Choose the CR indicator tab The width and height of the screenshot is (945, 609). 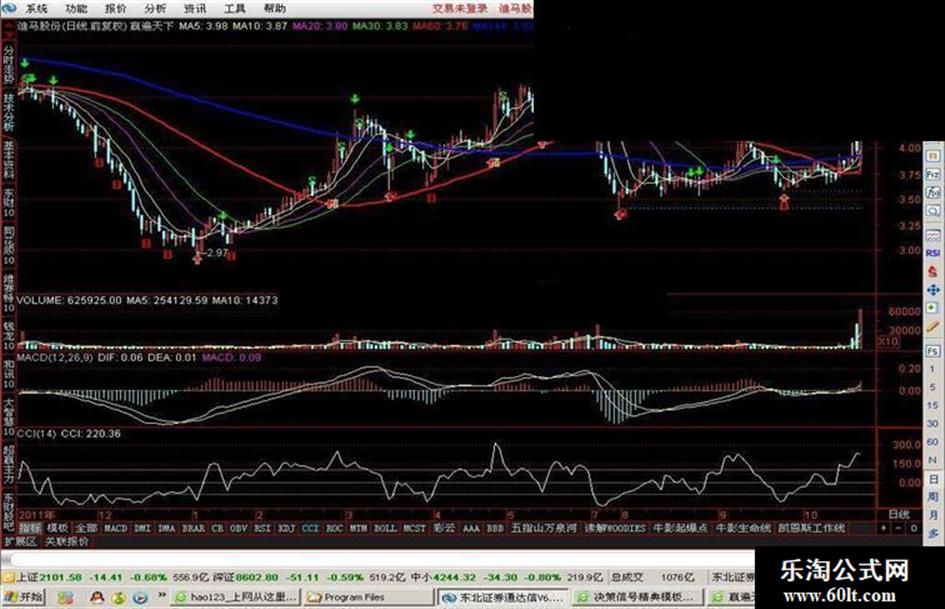pyautogui.click(x=218, y=528)
